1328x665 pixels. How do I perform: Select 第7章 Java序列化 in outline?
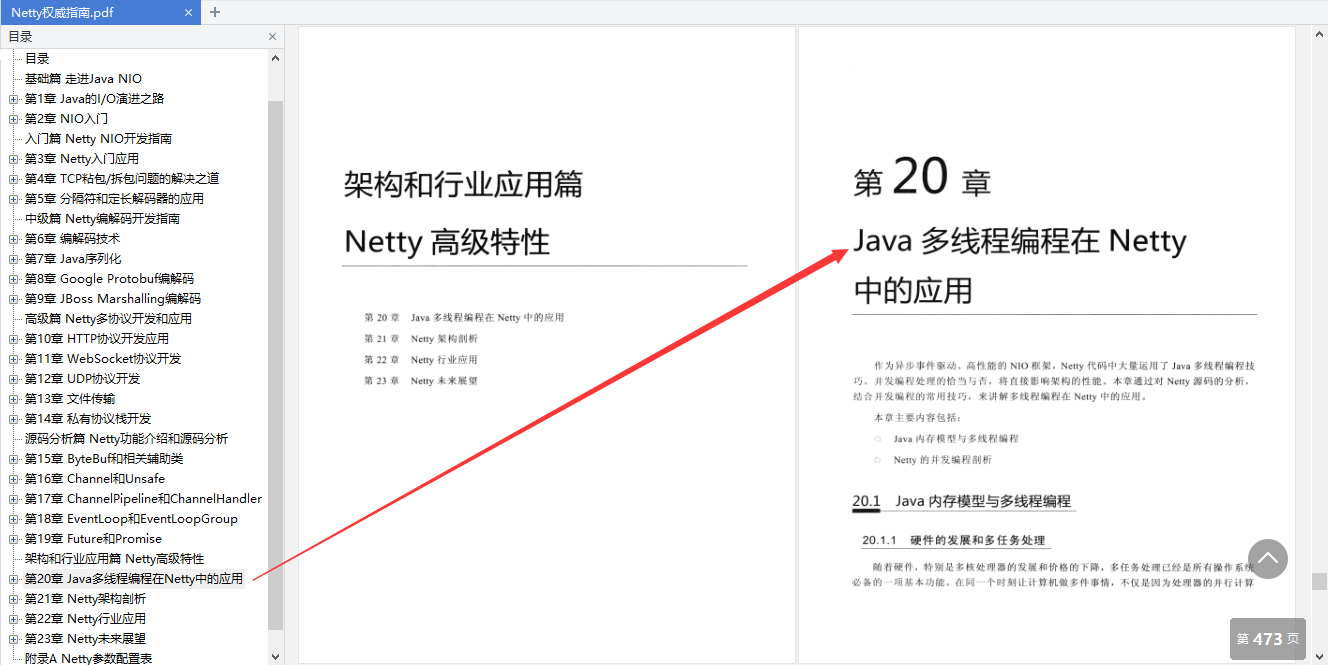(x=73, y=259)
